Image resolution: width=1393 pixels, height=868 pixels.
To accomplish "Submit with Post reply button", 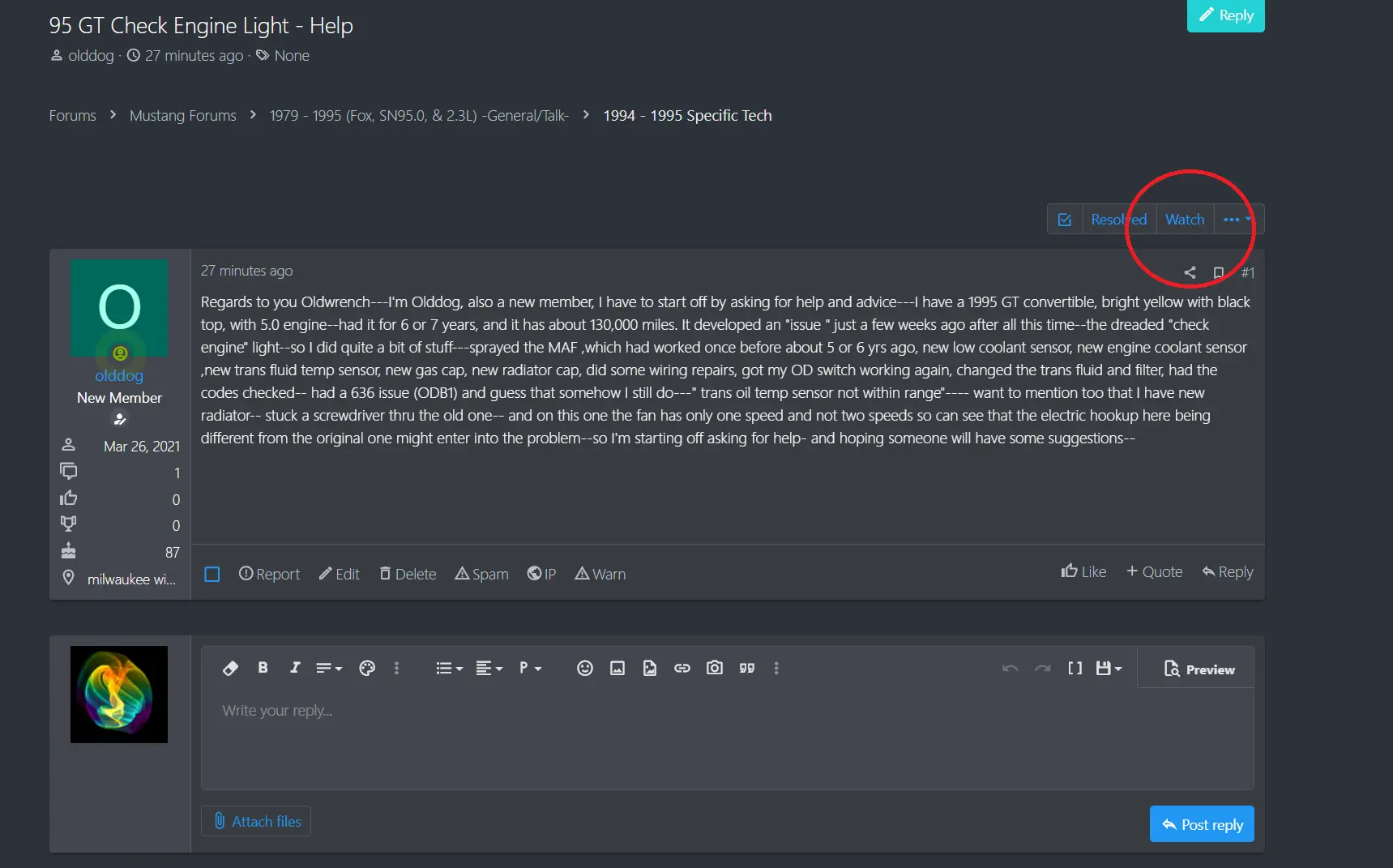I will tap(1202, 824).
